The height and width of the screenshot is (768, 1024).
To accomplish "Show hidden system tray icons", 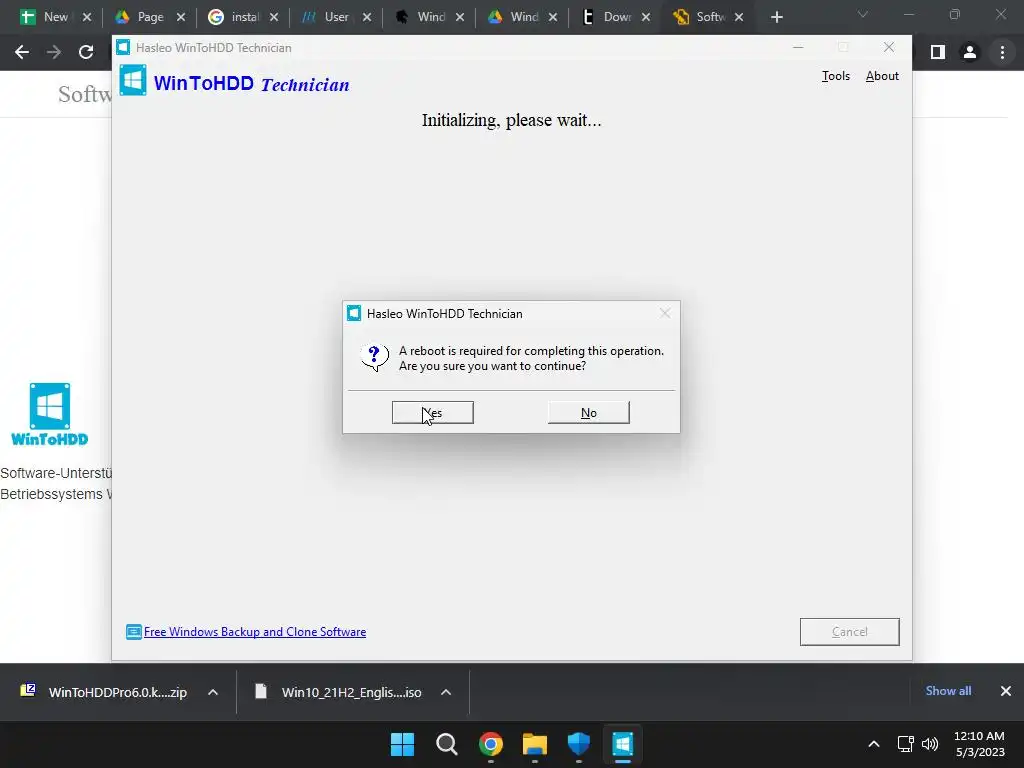I will (874, 744).
